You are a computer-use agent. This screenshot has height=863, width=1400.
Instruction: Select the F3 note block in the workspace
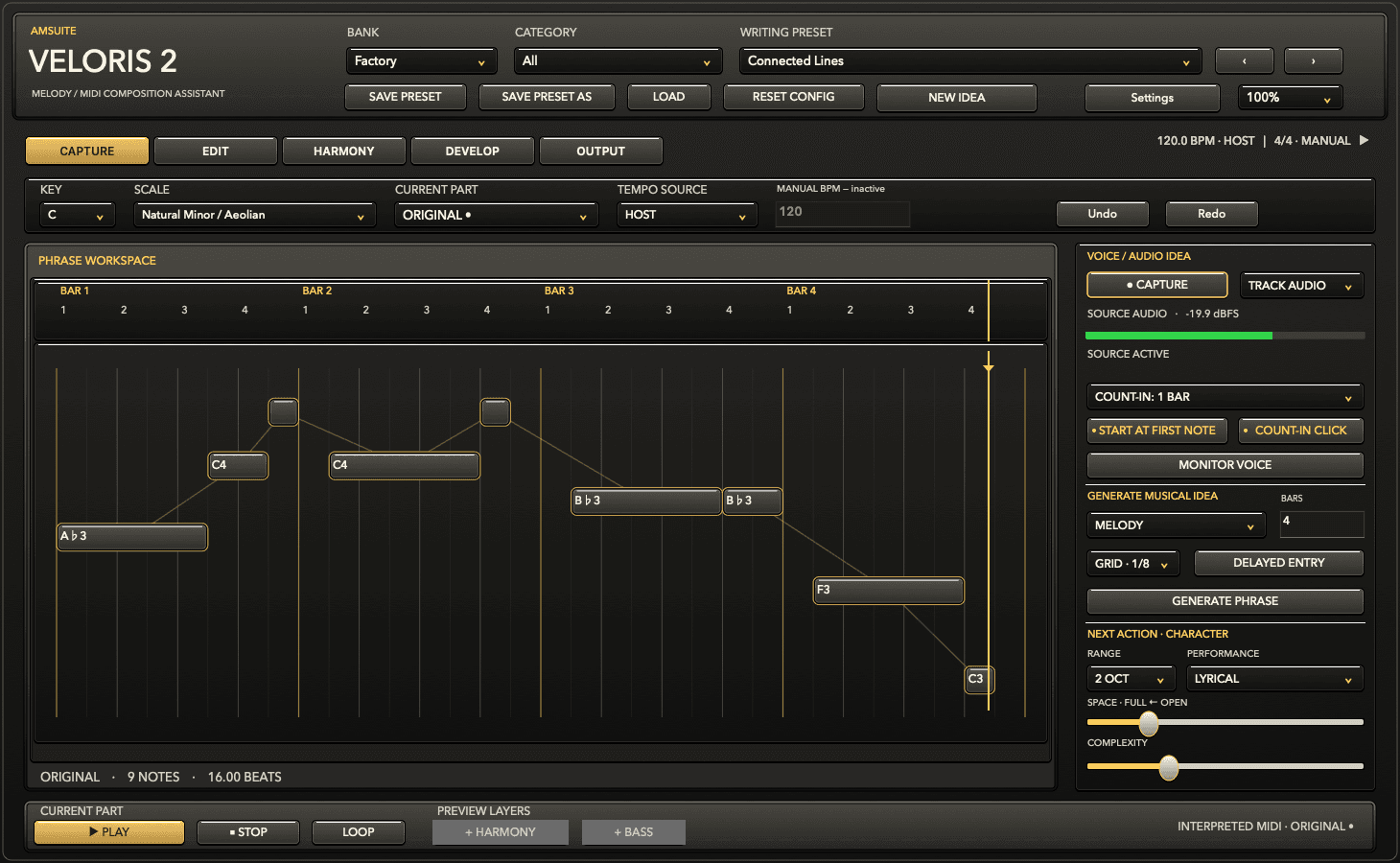point(889,591)
